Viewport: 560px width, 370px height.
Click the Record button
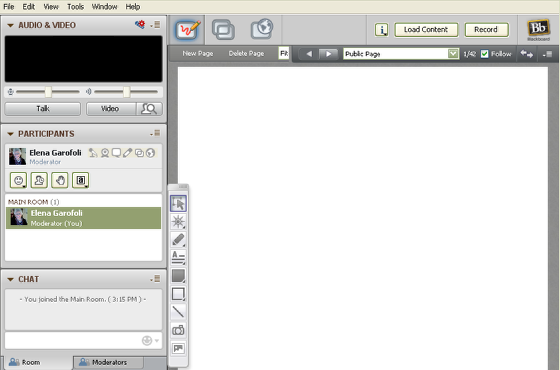click(486, 30)
